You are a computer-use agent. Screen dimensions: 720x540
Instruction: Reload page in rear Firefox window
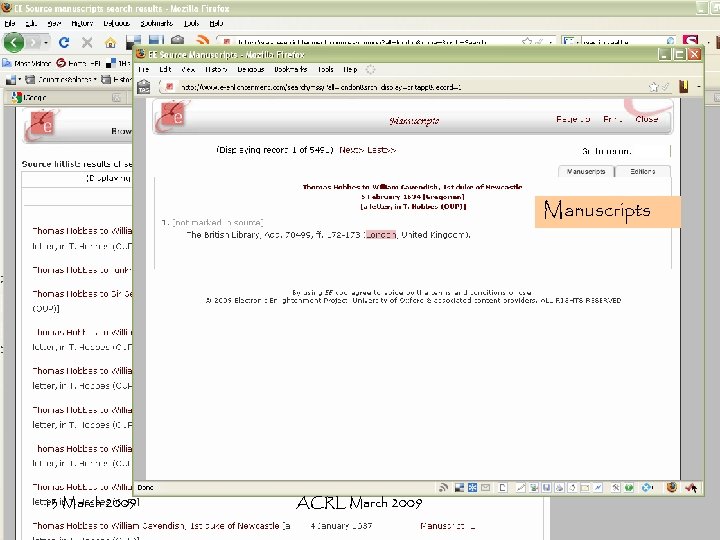pyautogui.click(x=64, y=43)
